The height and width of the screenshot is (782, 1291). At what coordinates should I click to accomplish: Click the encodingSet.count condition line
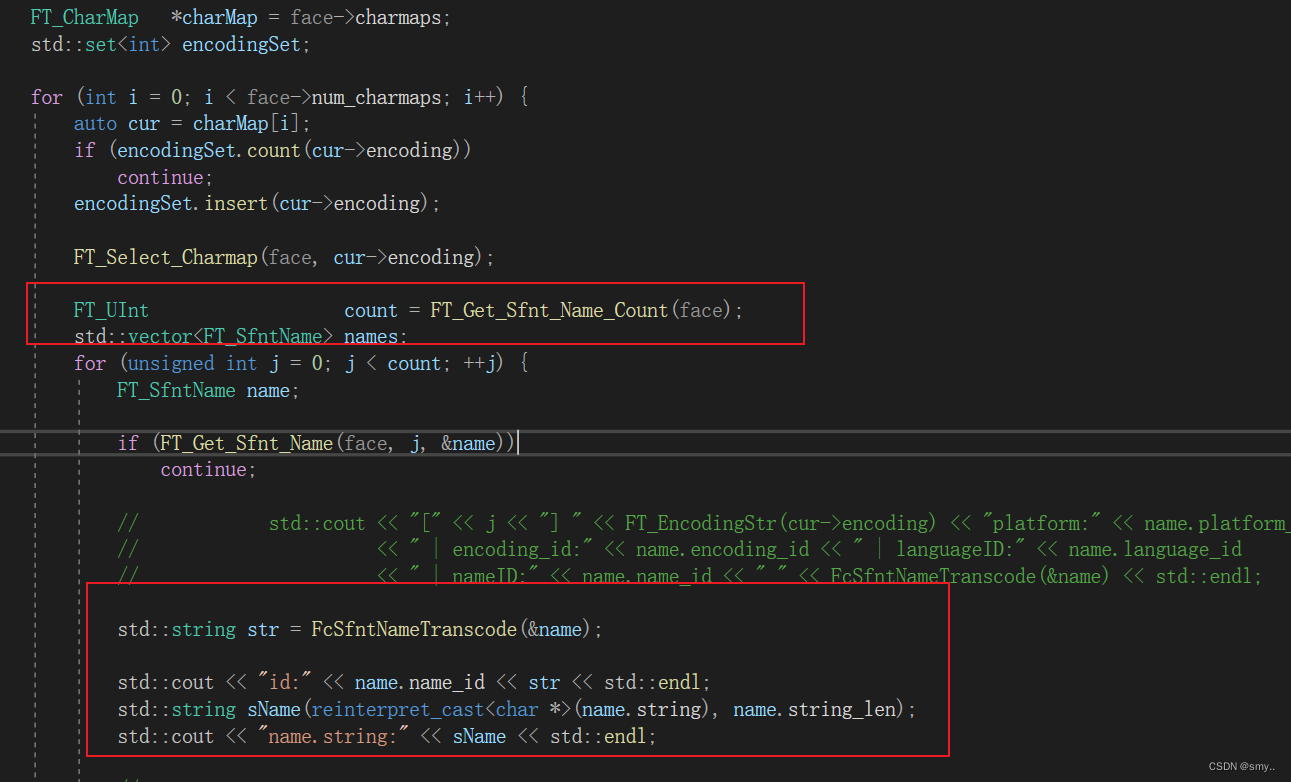pyautogui.click(x=272, y=150)
